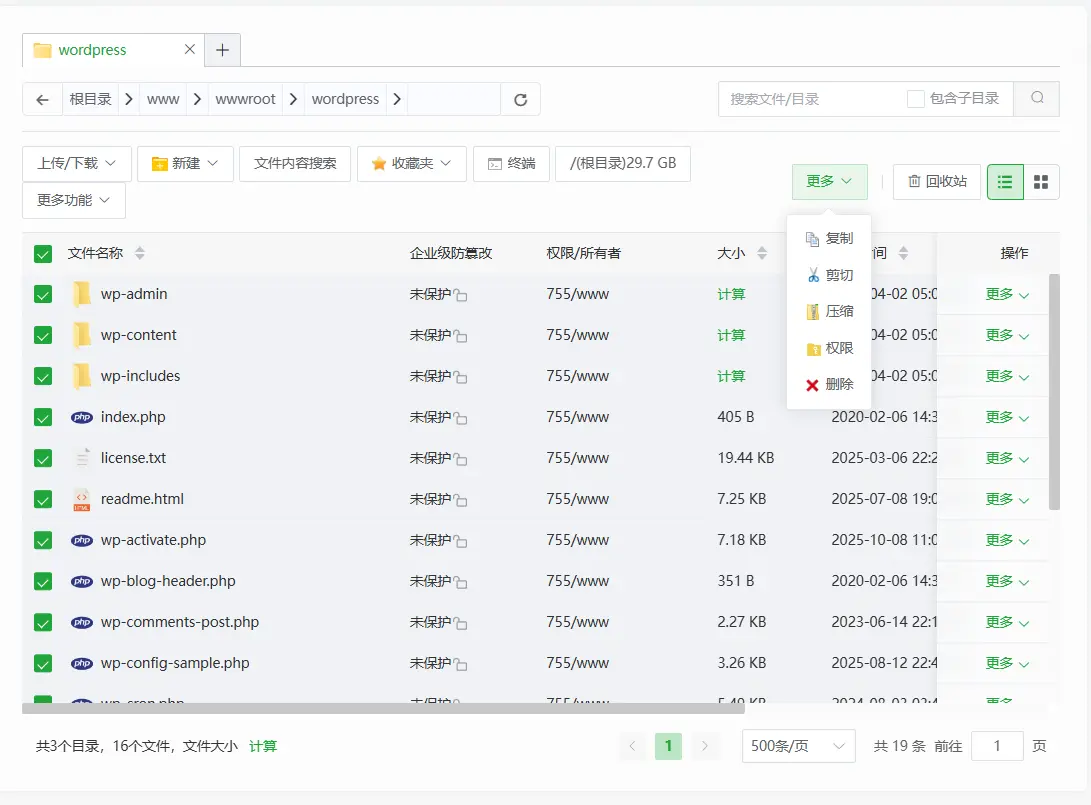Uncheck the wp-admin row checkbox

point(43,294)
